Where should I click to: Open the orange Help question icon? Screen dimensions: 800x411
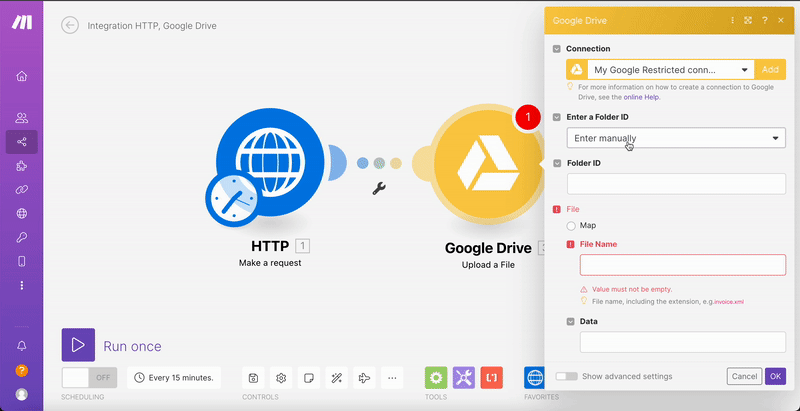(21, 370)
